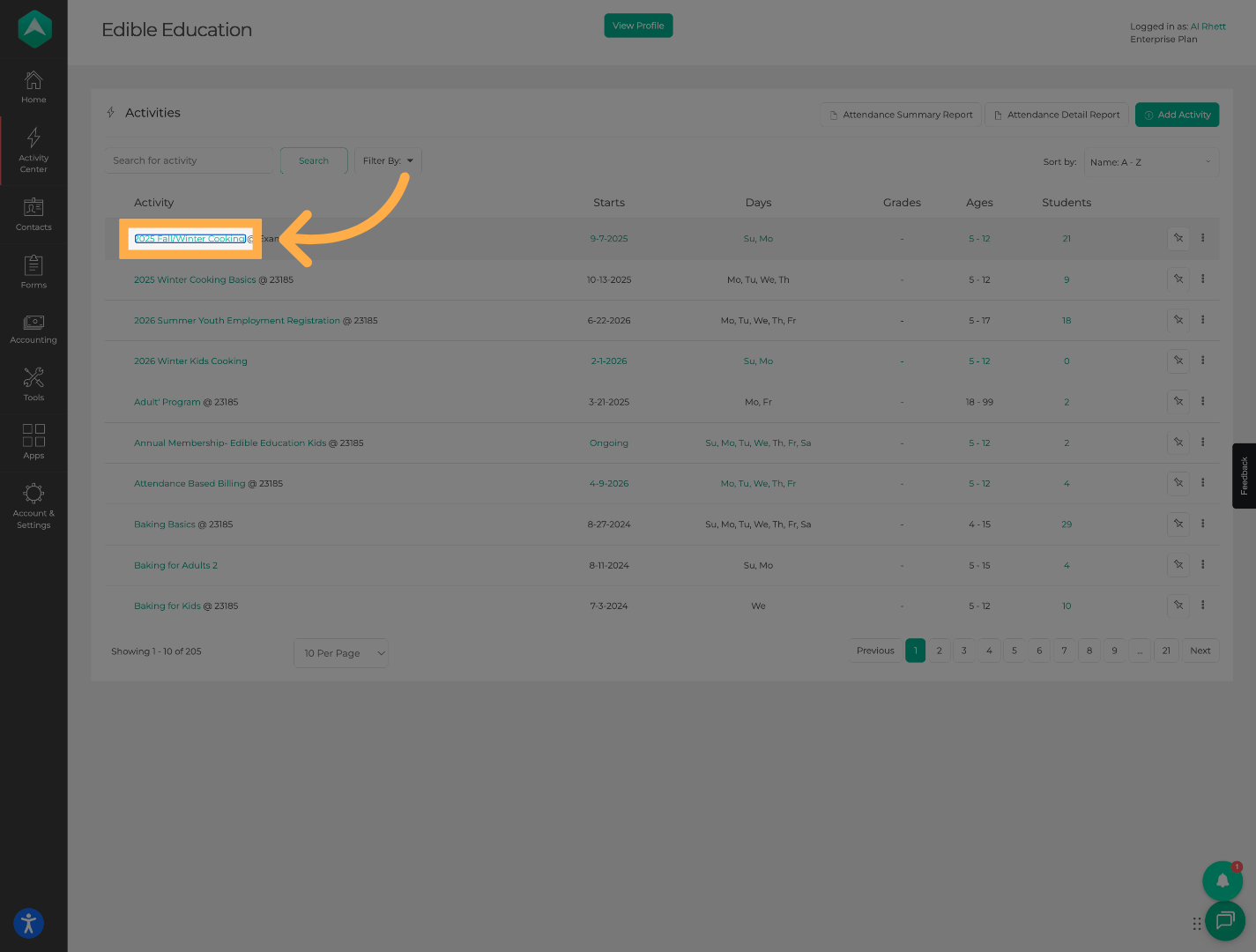Viewport: 1256px width, 952px height.
Task: Open the 2025 Fall/Winter Cooking activity
Action: pos(190,239)
